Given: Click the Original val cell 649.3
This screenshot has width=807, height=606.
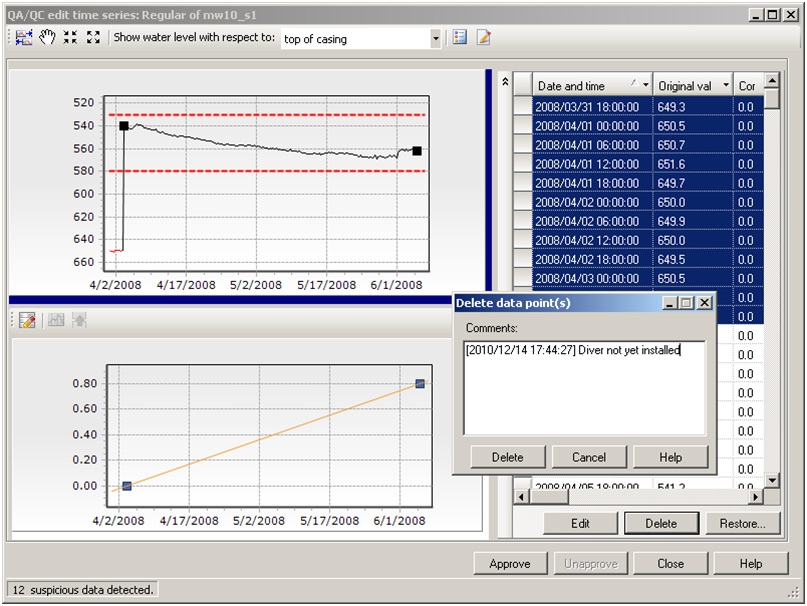Looking at the screenshot, I should point(693,107).
